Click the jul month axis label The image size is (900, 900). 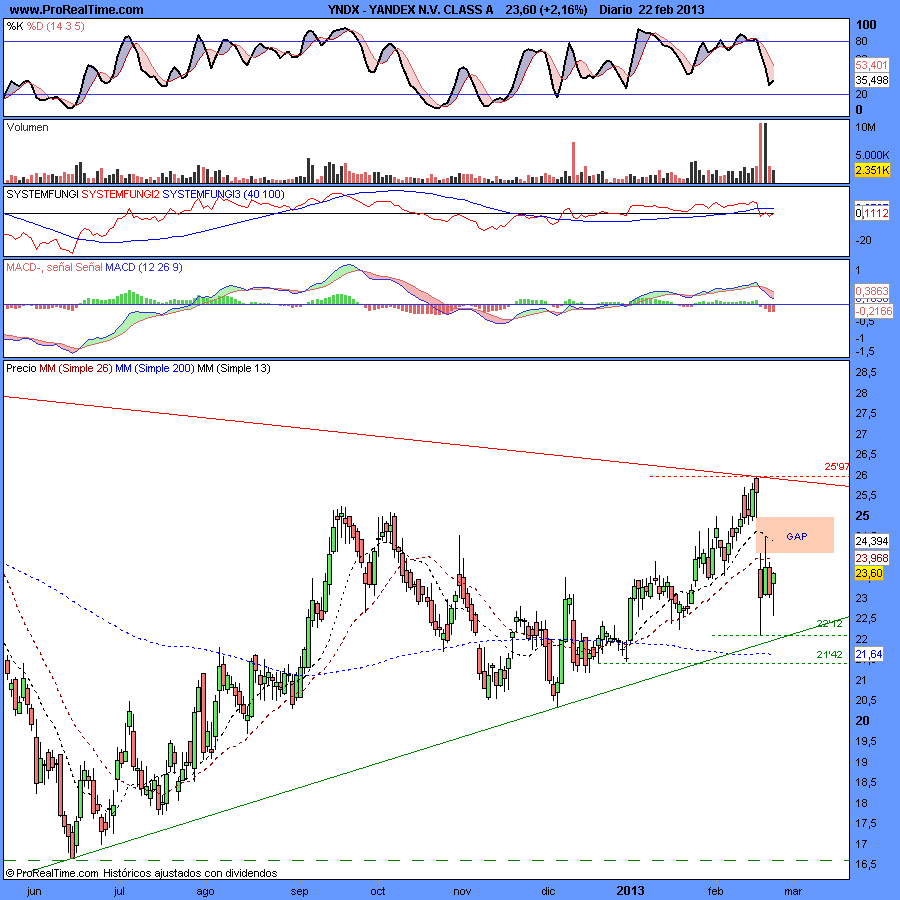pyautogui.click(x=119, y=891)
